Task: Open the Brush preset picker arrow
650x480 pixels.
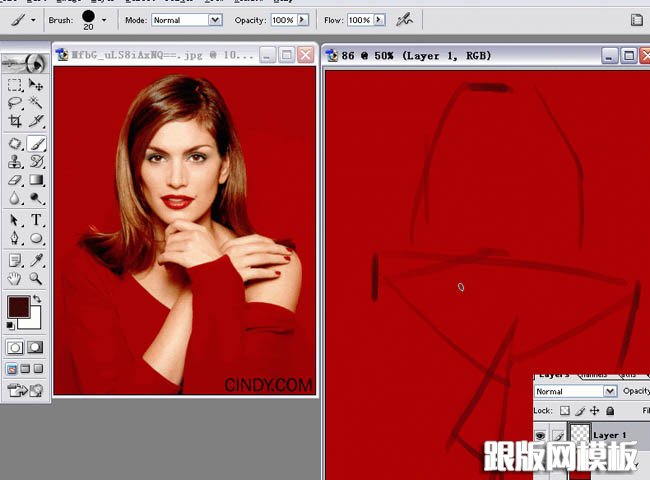Action: coord(103,20)
